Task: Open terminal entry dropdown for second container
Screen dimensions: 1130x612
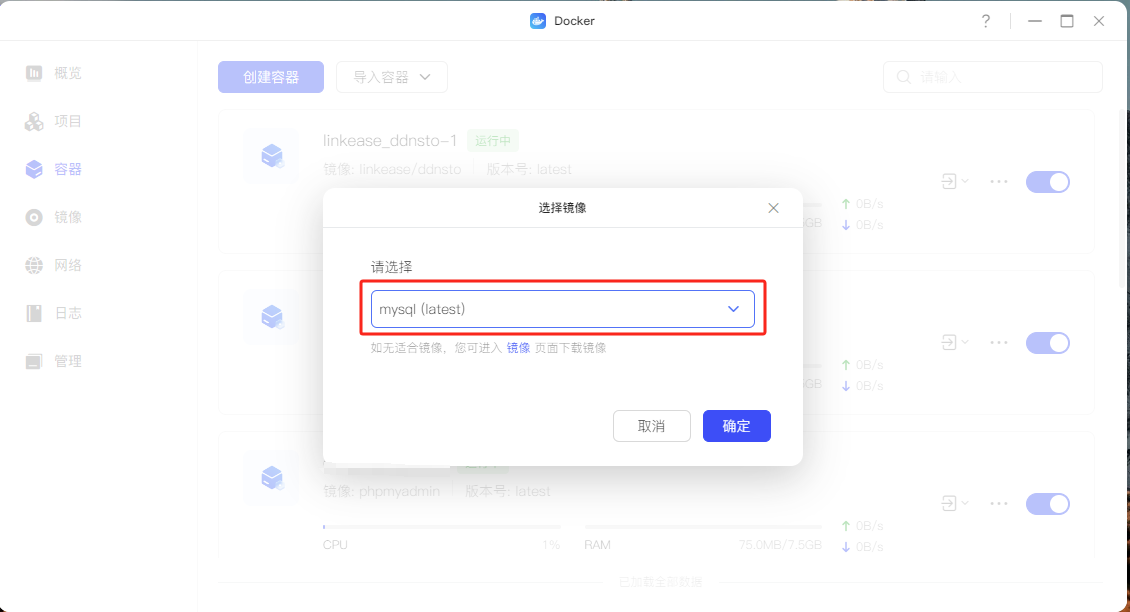Action: click(x=955, y=342)
